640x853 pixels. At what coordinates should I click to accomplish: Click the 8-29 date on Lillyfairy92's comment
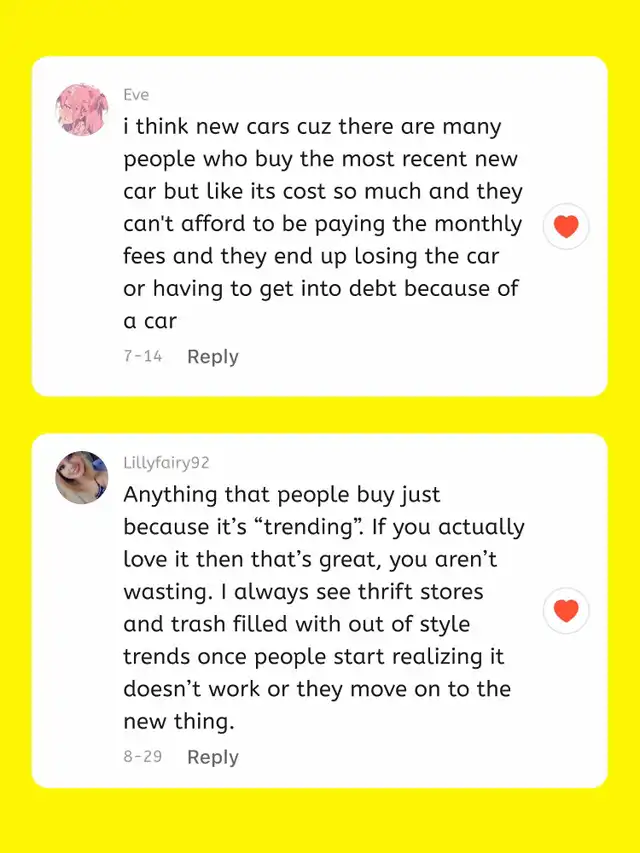(142, 757)
